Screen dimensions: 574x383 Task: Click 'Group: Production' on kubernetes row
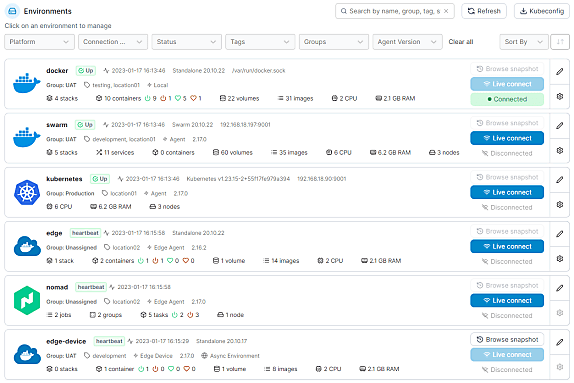[x=70, y=193]
